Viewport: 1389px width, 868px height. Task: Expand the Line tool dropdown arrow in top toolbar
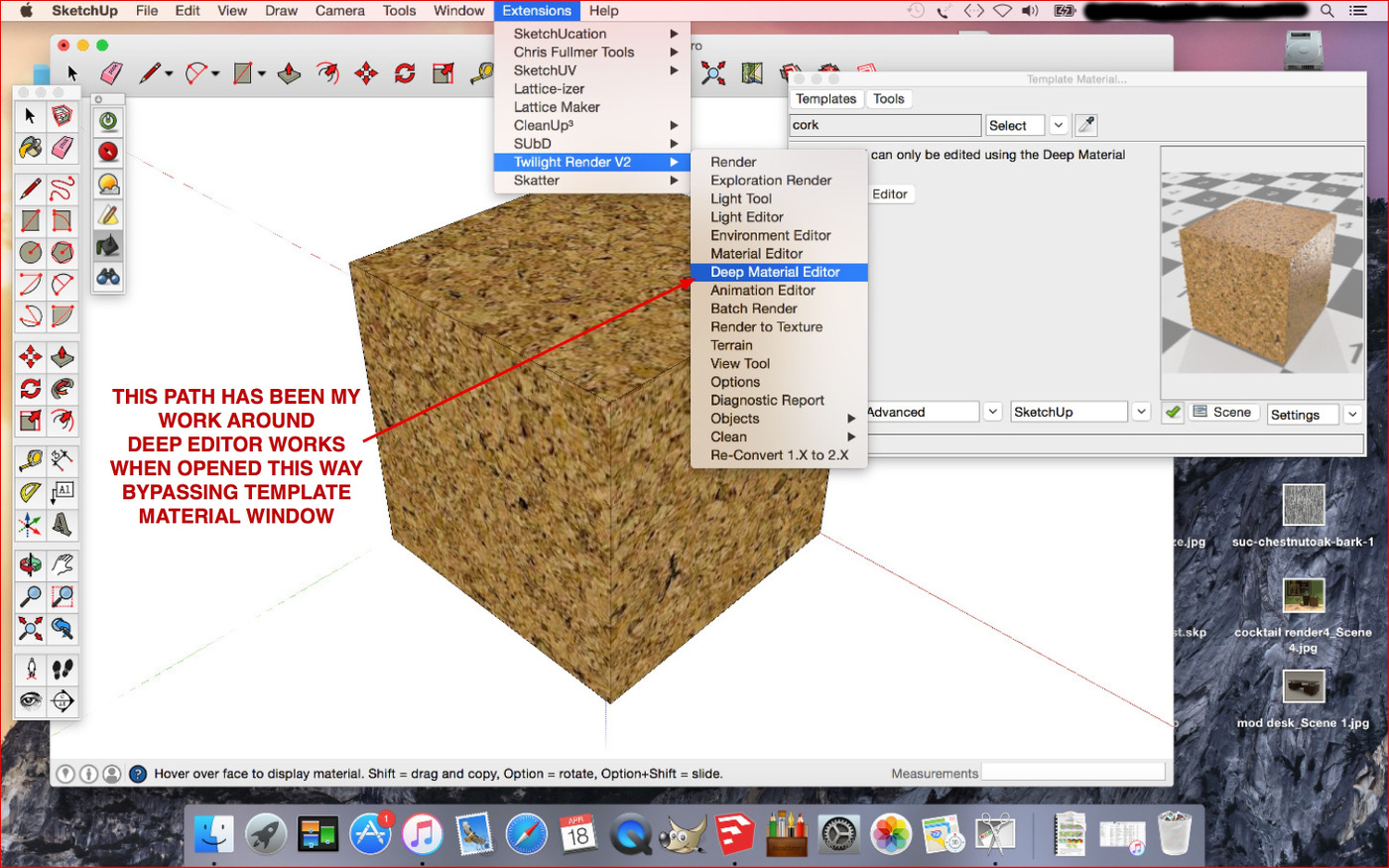pyautogui.click(x=170, y=73)
